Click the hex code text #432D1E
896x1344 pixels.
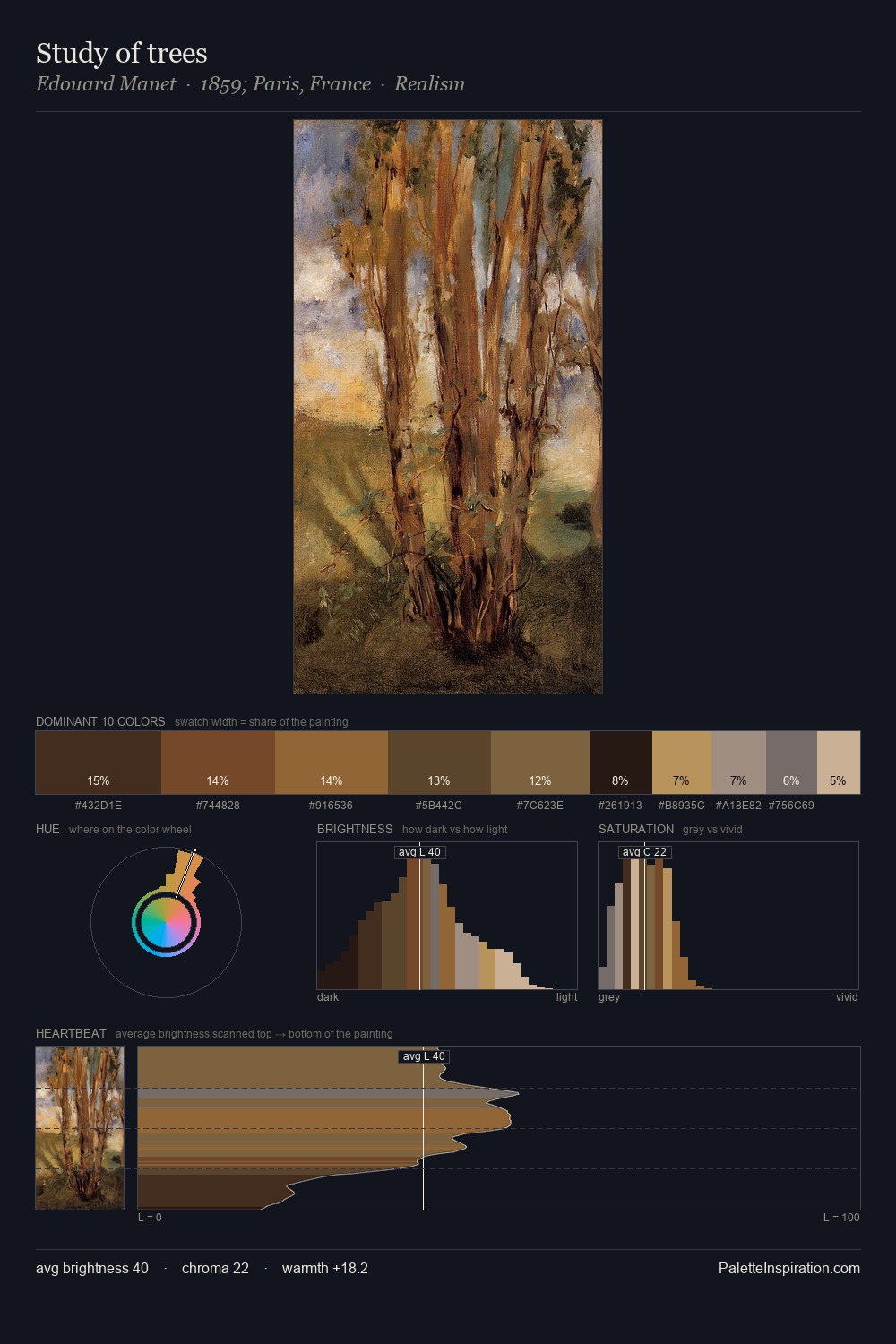tap(99, 806)
